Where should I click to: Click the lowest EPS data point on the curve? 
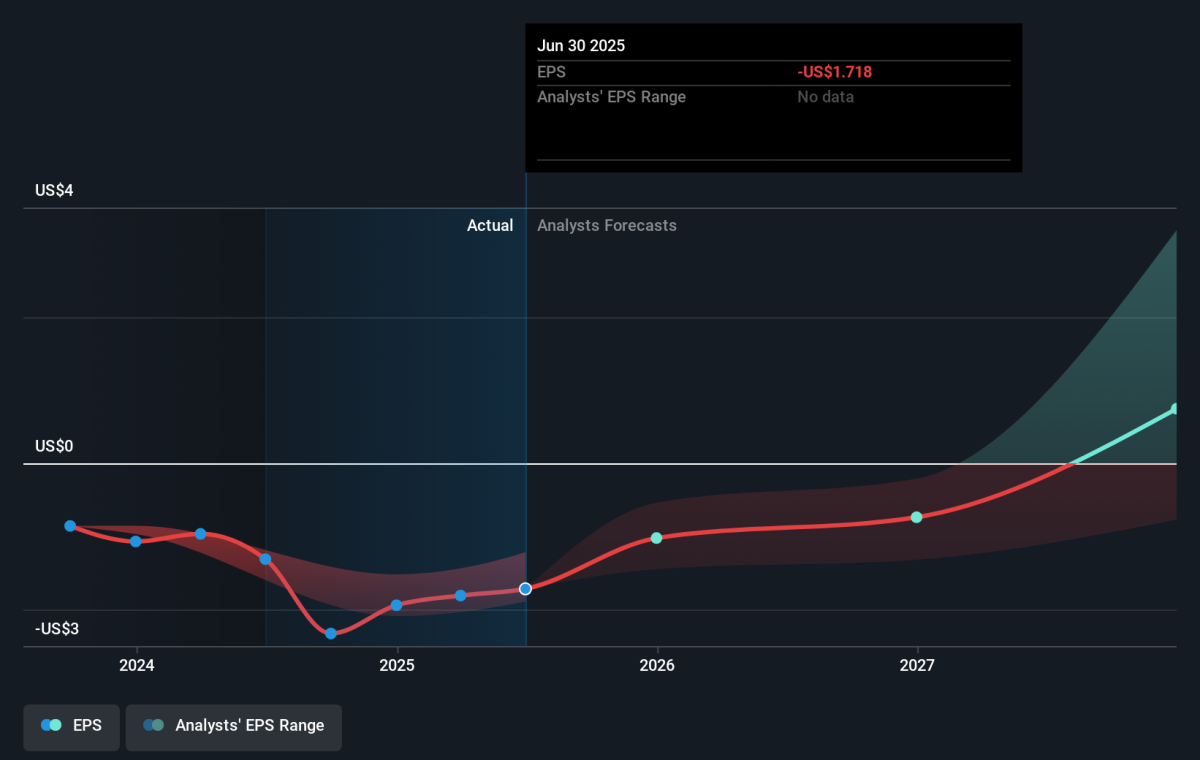coord(331,633)
